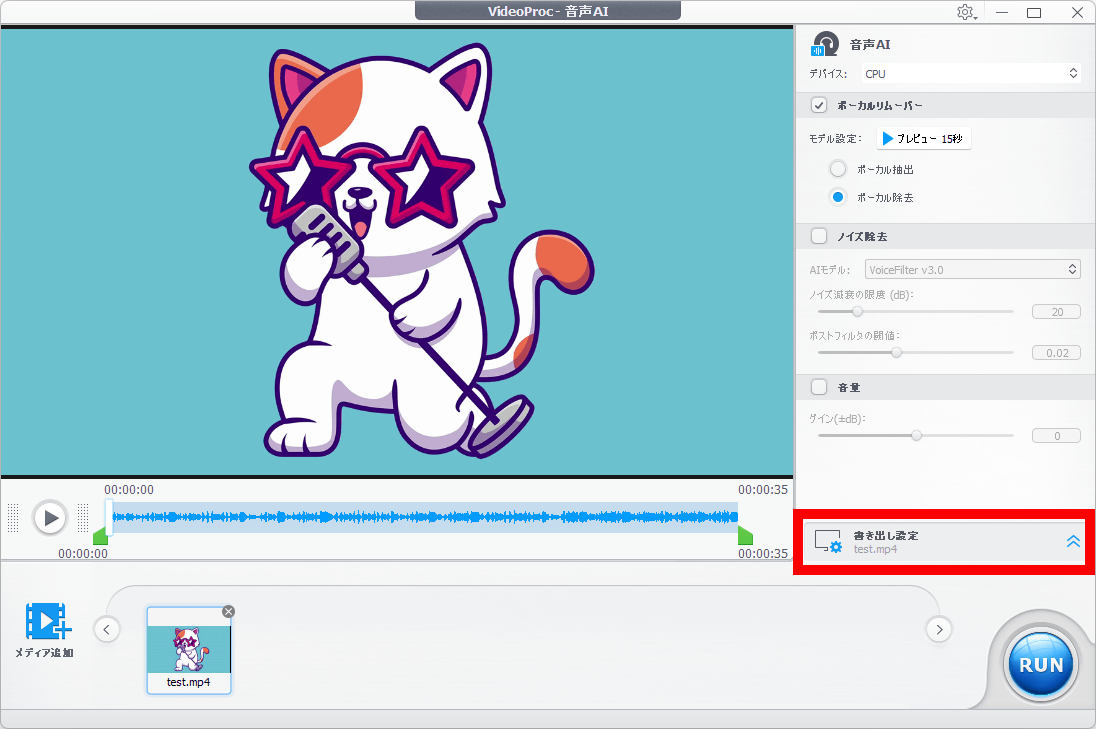Click the プレビュー 15秒 button
The image size is (1096, 729).
pyautogui.click(x=924, y=139)
